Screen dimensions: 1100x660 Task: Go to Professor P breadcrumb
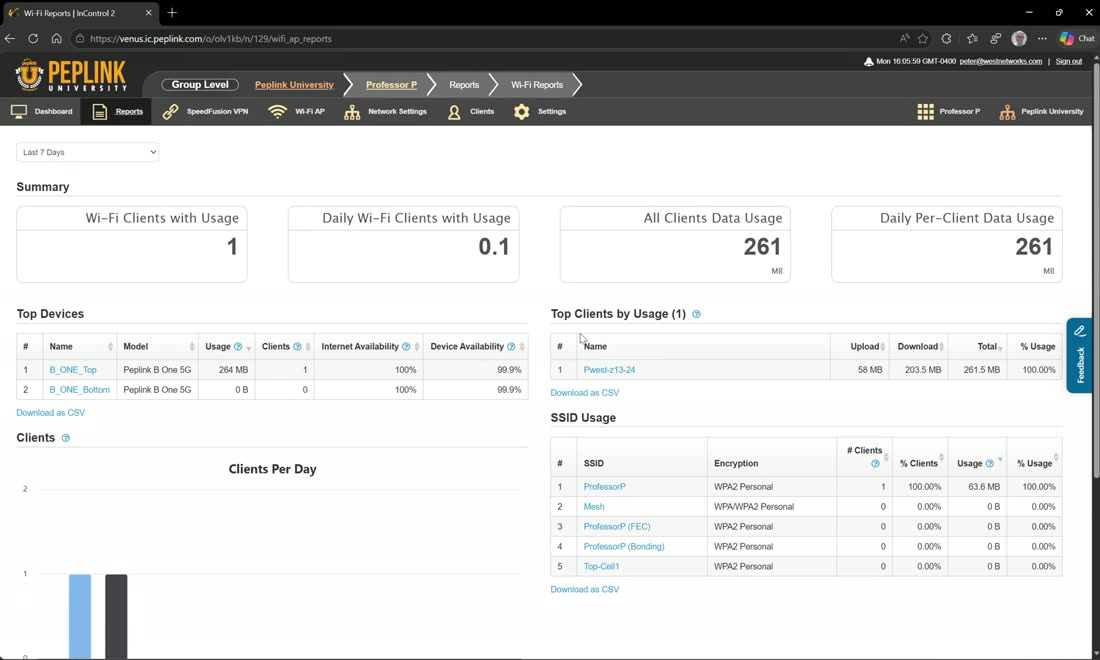(391, 85)
